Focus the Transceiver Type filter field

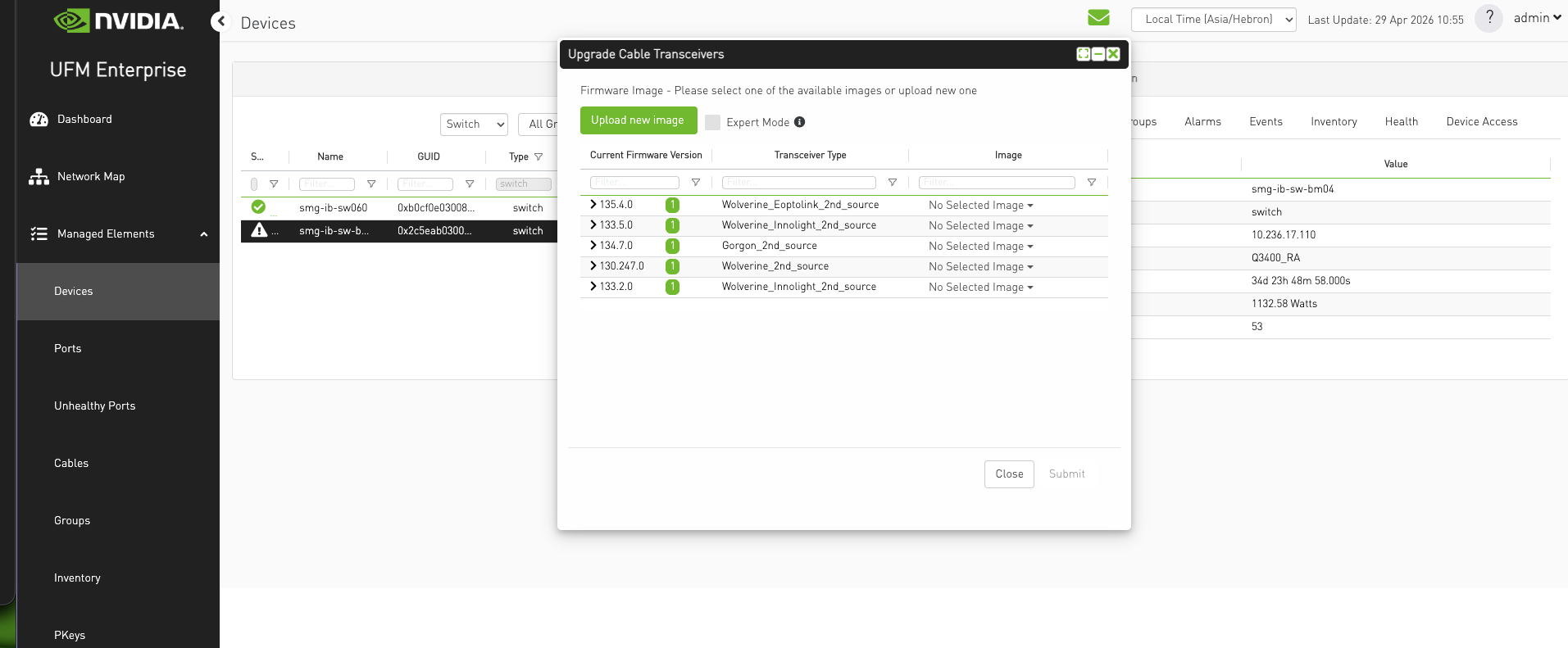[x=798, y=183]
